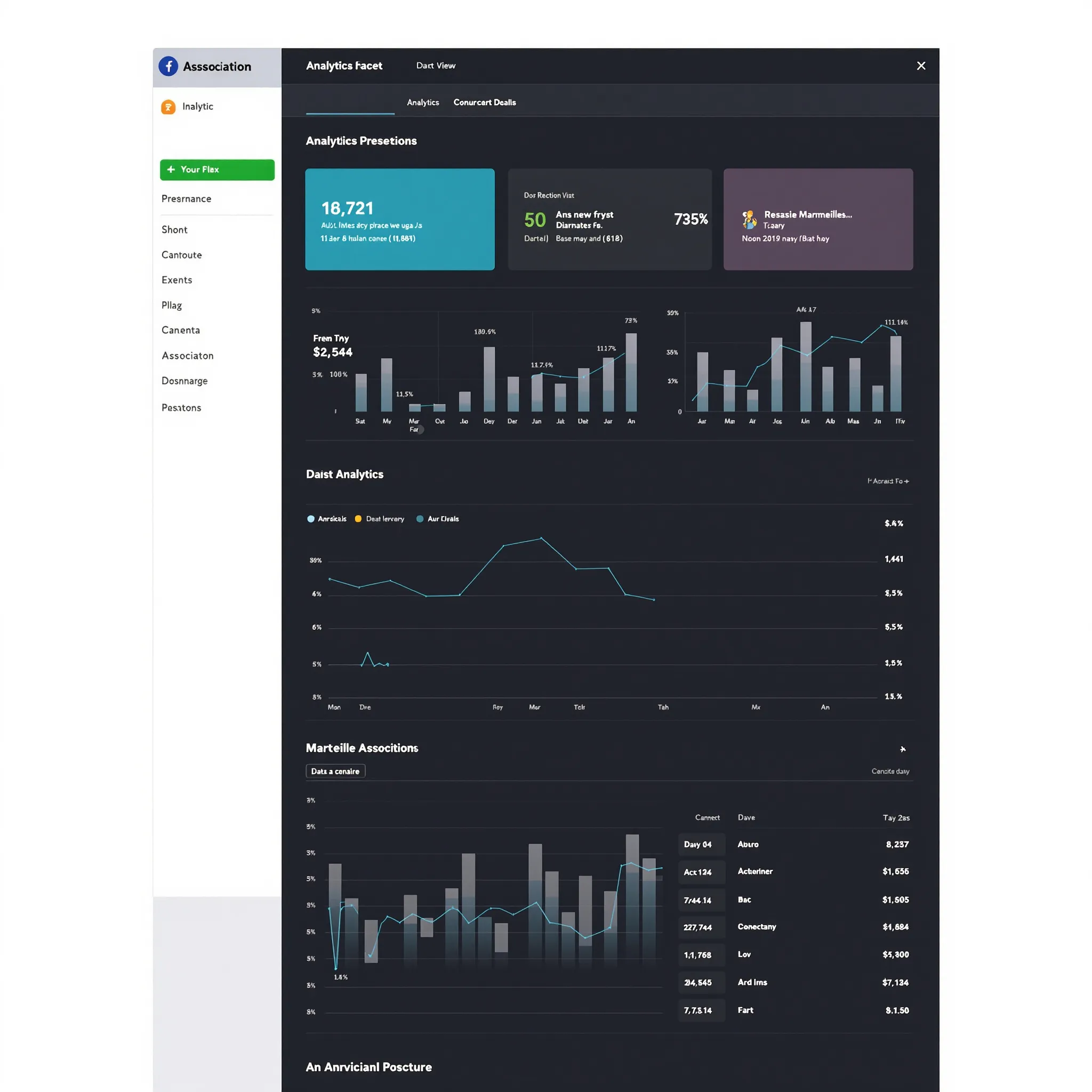
Task: Click the orange Inalytic icon
Action: pos(168,107)
